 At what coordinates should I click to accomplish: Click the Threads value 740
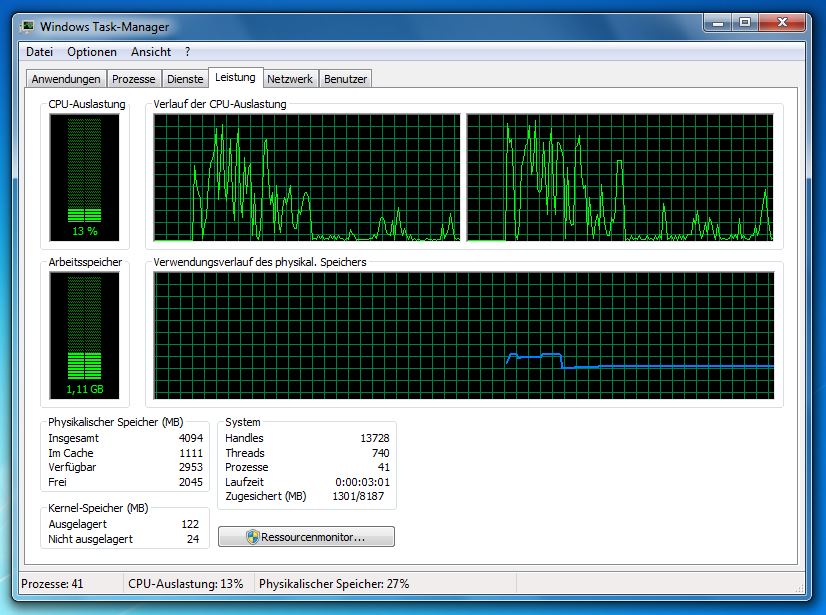pyautogui.click(x=380, y=453)
